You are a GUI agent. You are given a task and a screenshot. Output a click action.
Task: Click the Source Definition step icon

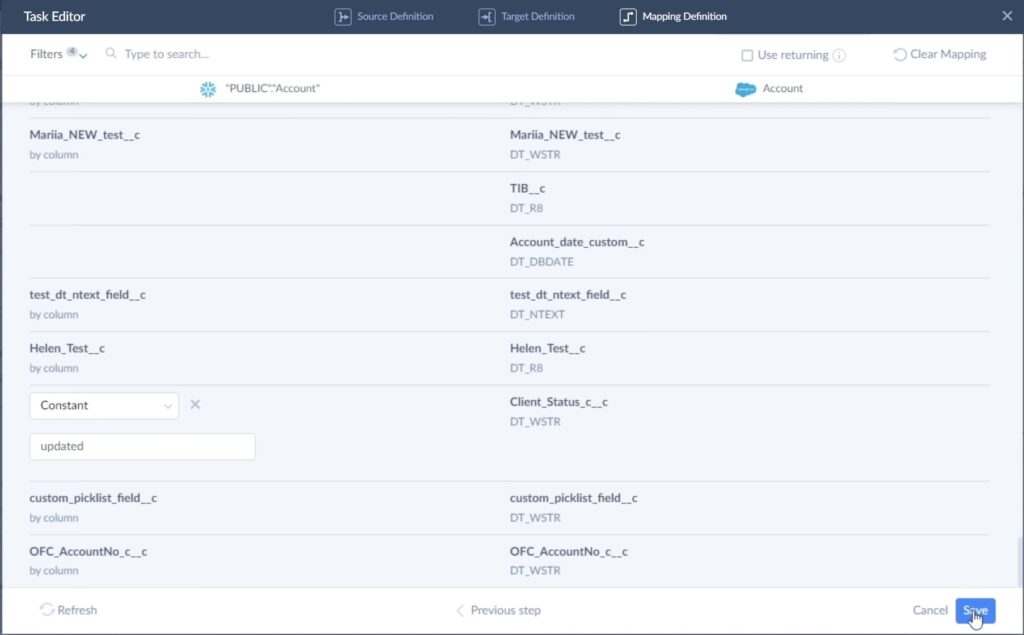pos(343,16)
